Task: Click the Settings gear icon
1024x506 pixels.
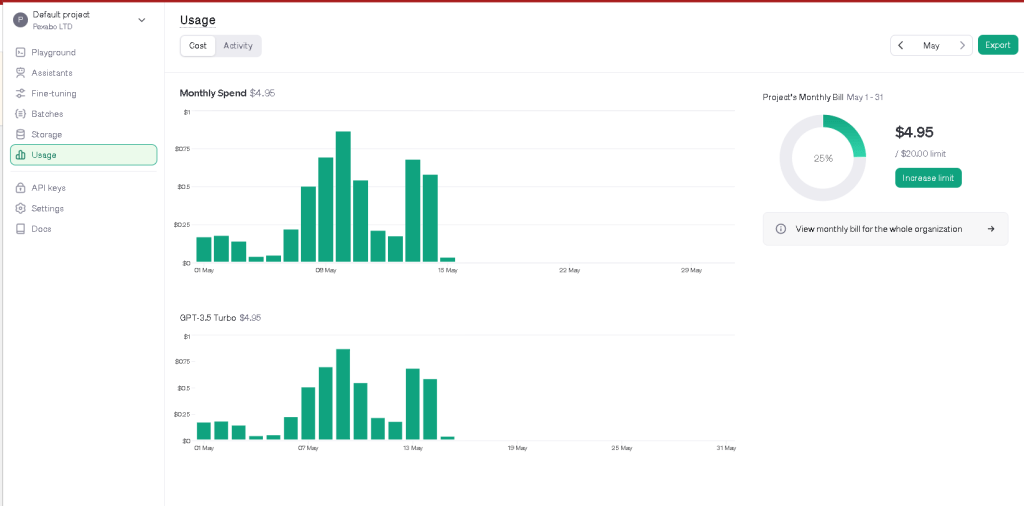Action: [20, 208]
